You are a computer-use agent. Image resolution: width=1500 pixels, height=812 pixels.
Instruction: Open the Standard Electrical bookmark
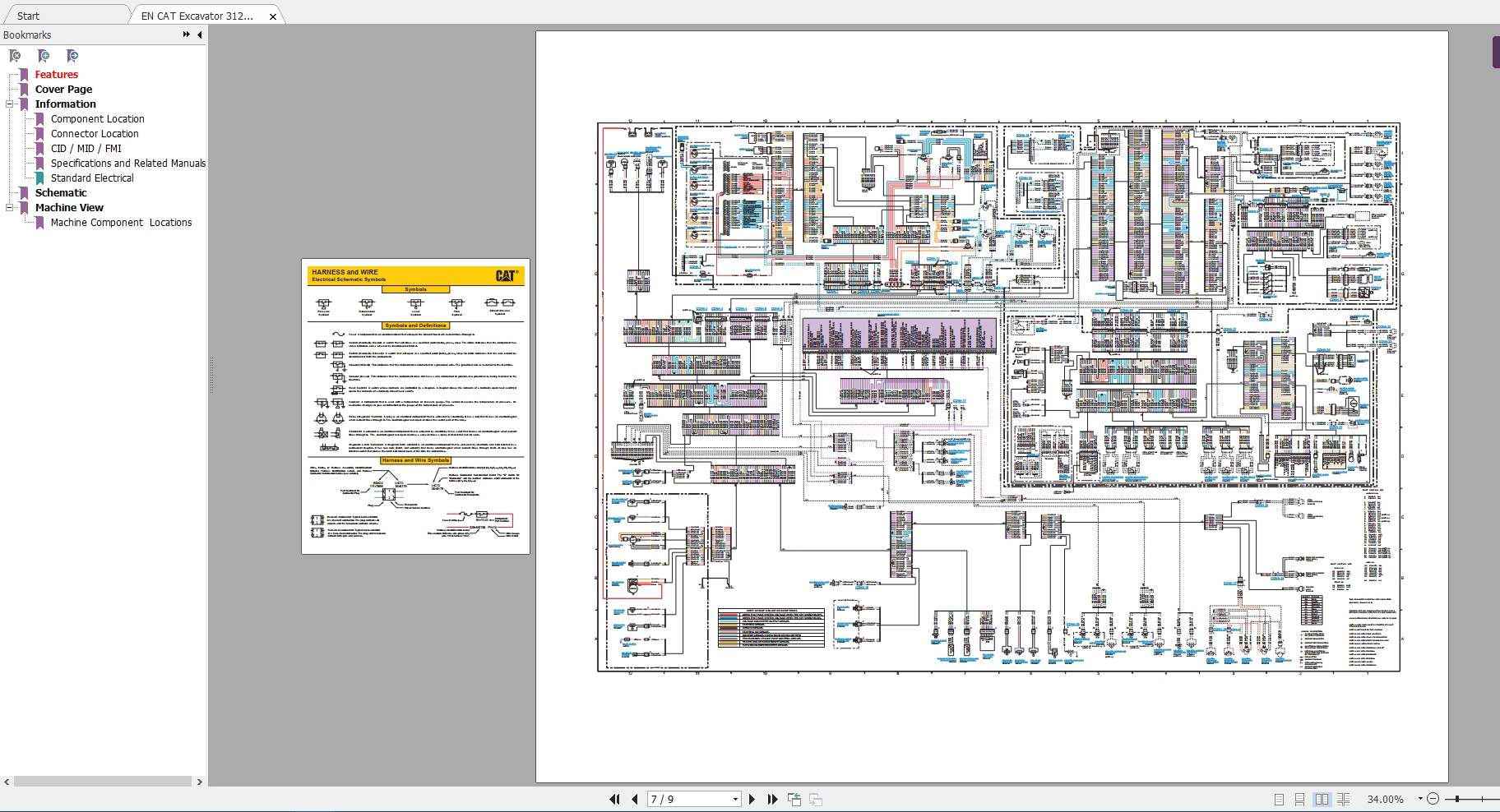pyautogui.click(x=91, y=178)
